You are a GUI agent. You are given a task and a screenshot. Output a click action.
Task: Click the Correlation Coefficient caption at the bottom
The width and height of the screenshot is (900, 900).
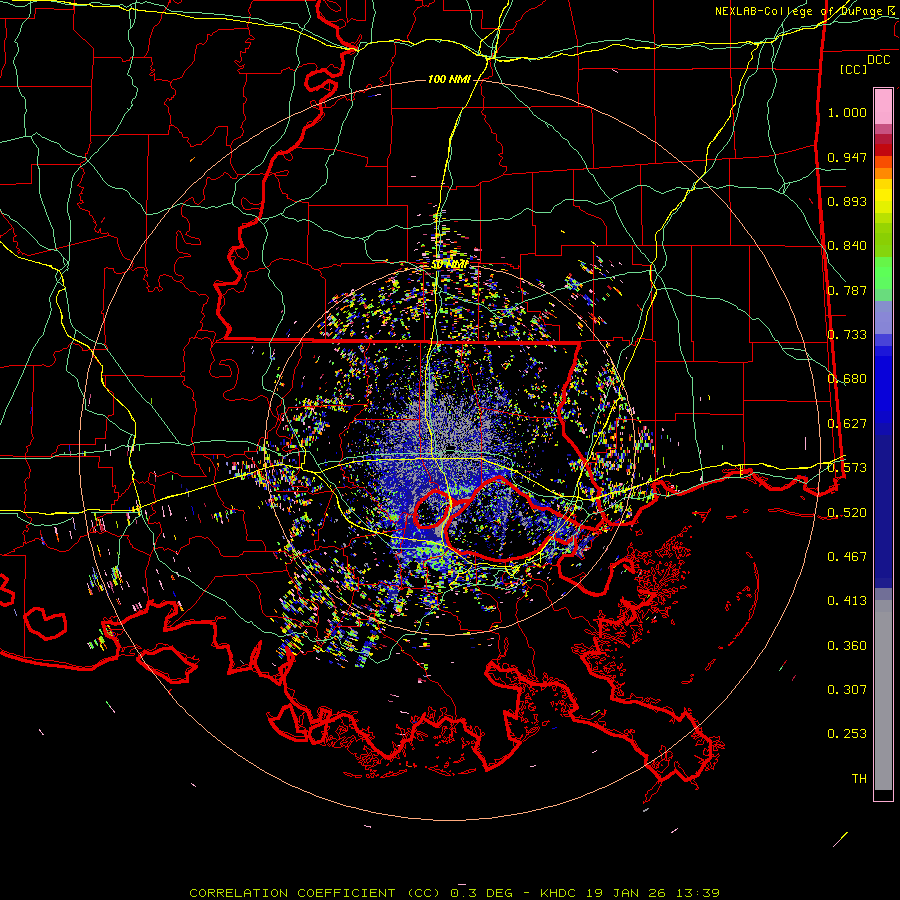455,893
